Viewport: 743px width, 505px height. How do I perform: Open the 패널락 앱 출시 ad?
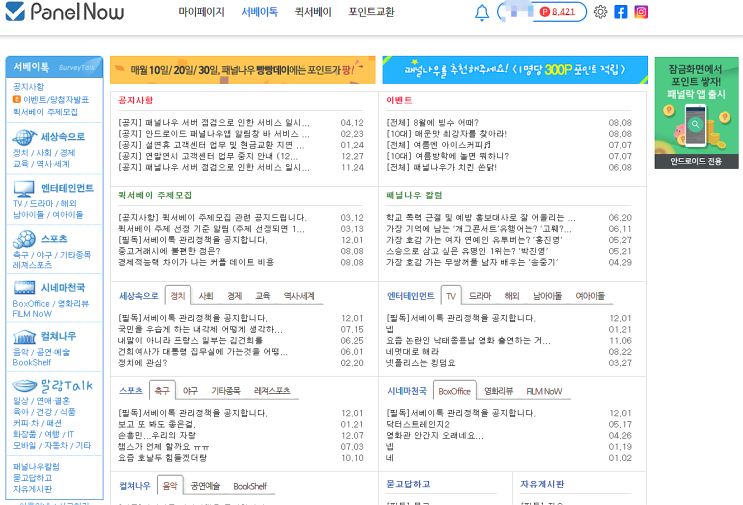[x=697, y=113]
